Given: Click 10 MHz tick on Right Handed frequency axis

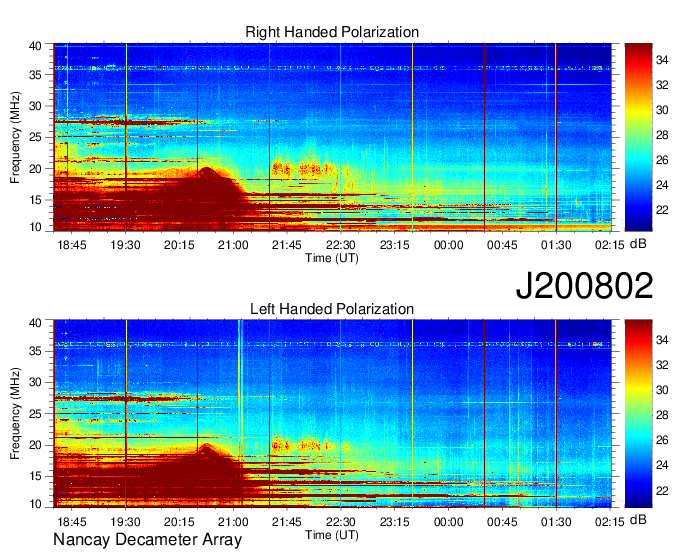Looking at the screenshot, I should pyautogui.click(x=36, y=227).
